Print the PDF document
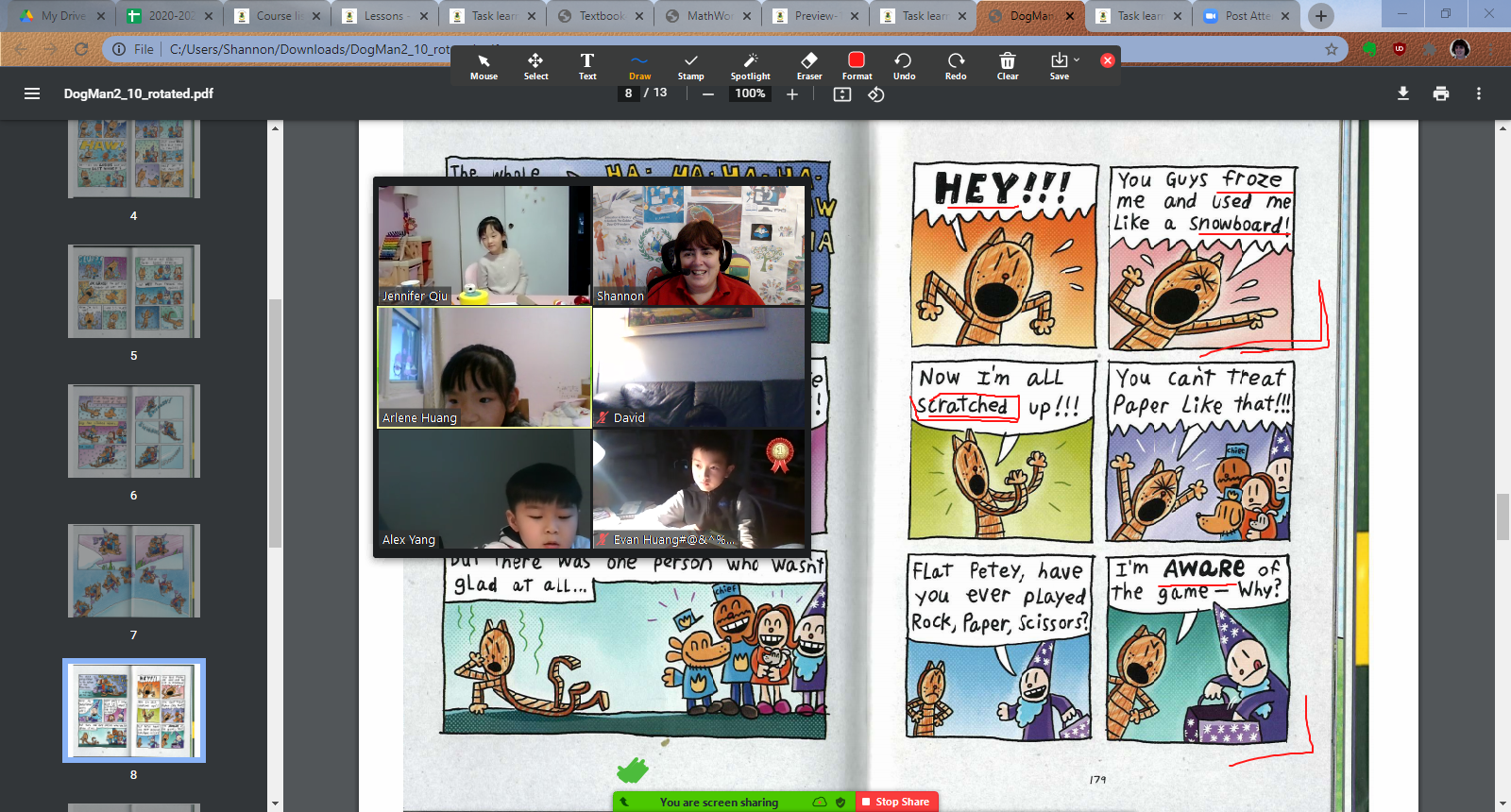 tap(1441, 93)
